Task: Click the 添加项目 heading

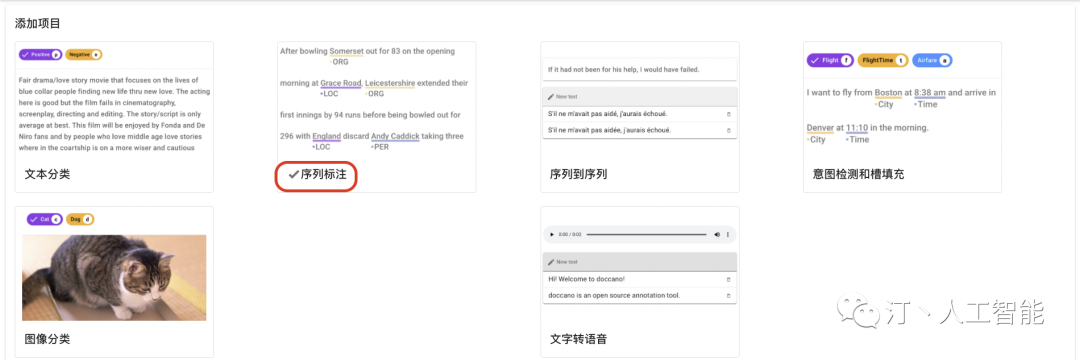Action: [x=38, y=23]
